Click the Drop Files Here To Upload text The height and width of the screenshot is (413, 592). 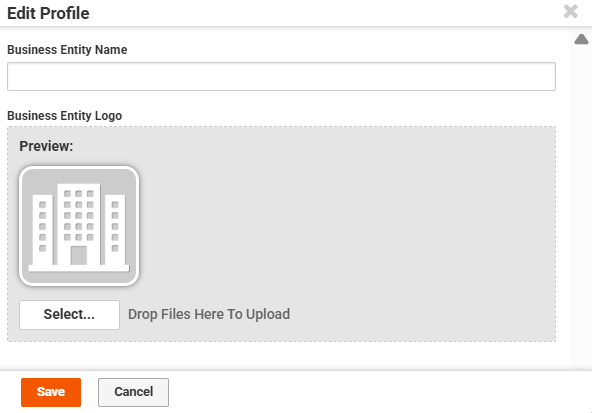[x=209, y=314]
